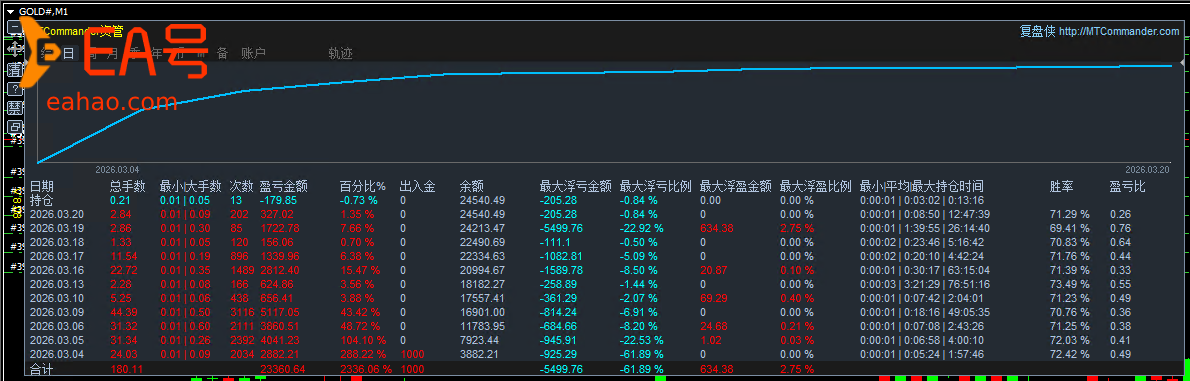
Task: Select the 2026.03.19 date row
Action: tap(57, 228)
